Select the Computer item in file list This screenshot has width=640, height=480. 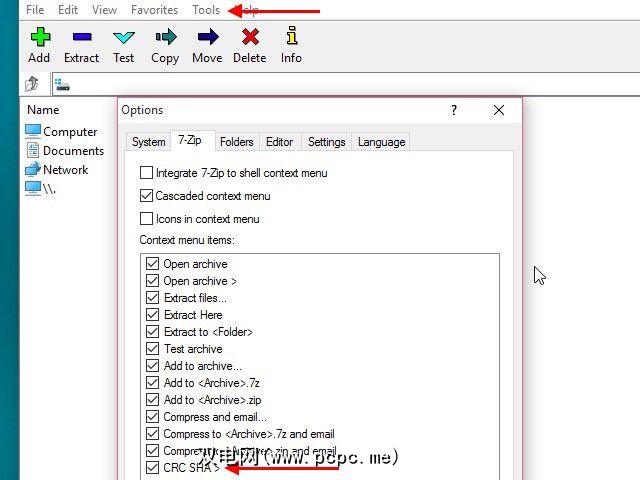tap(61, 131)
